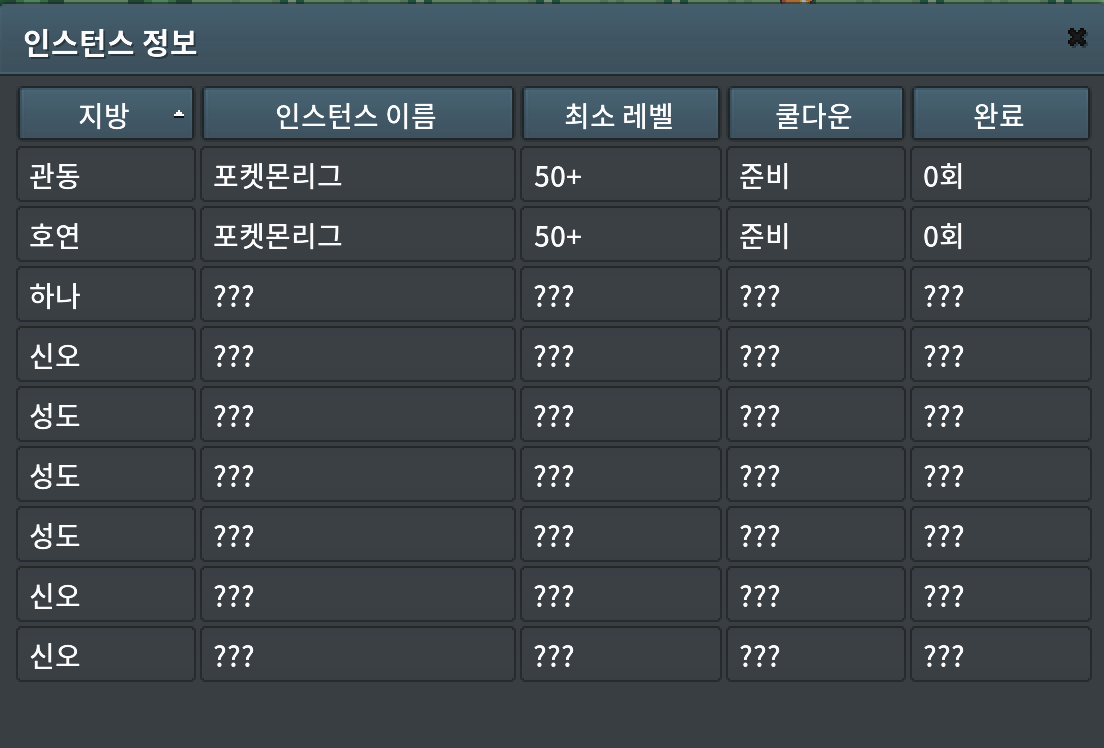This screenshot has width=1104, height=748.
Task: Click the sort arrow in the 지방 header
Action: click(x=179, y=115)
